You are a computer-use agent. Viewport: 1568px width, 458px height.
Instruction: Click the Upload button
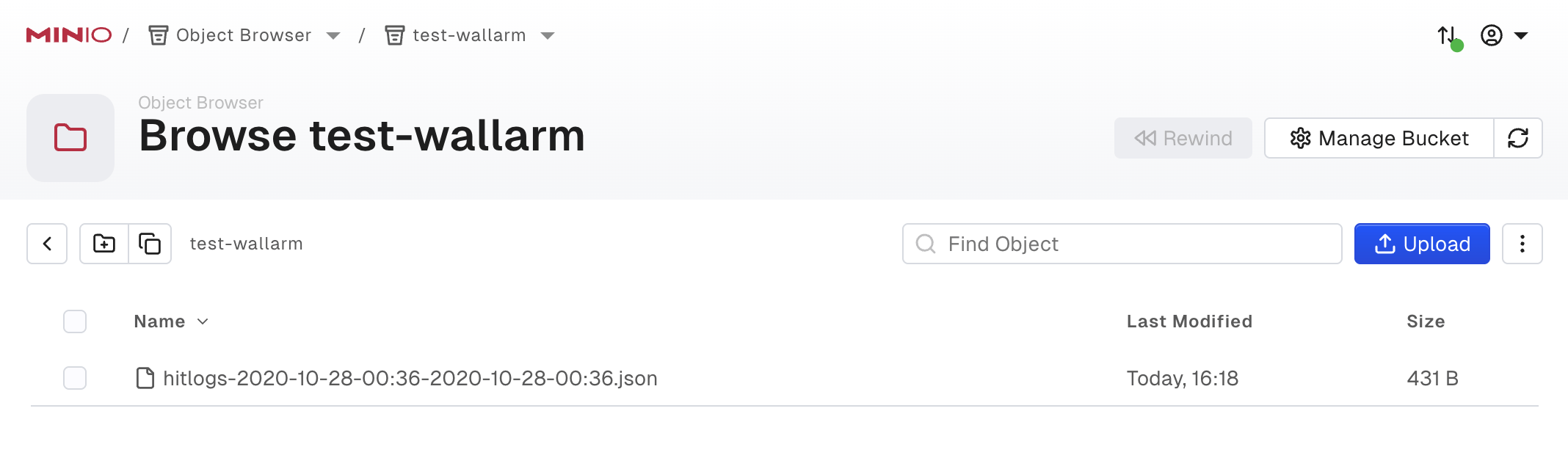point(1422,244)
